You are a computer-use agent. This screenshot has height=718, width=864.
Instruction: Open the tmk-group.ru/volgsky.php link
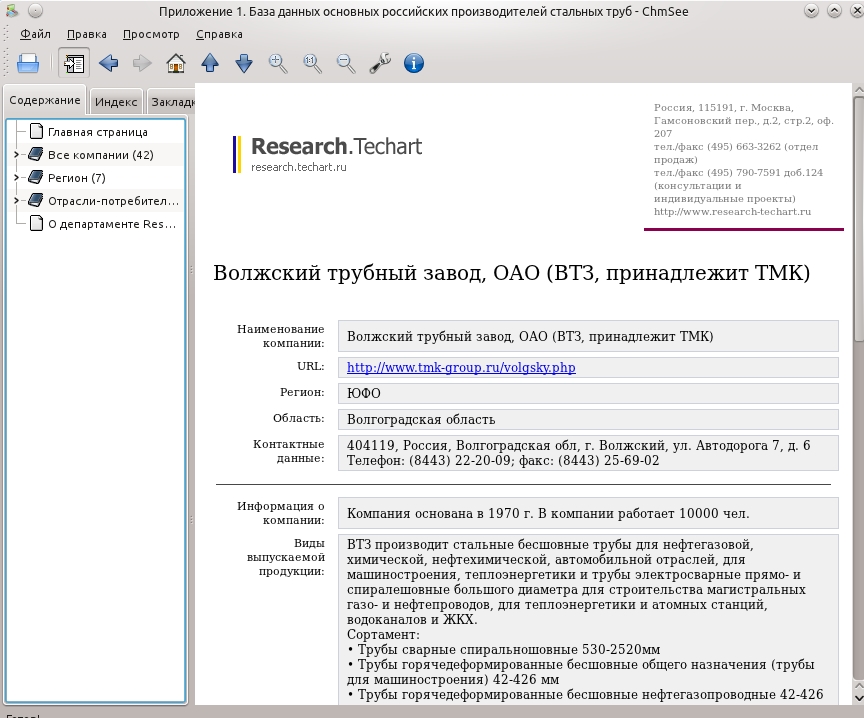(x=461, y=368)
